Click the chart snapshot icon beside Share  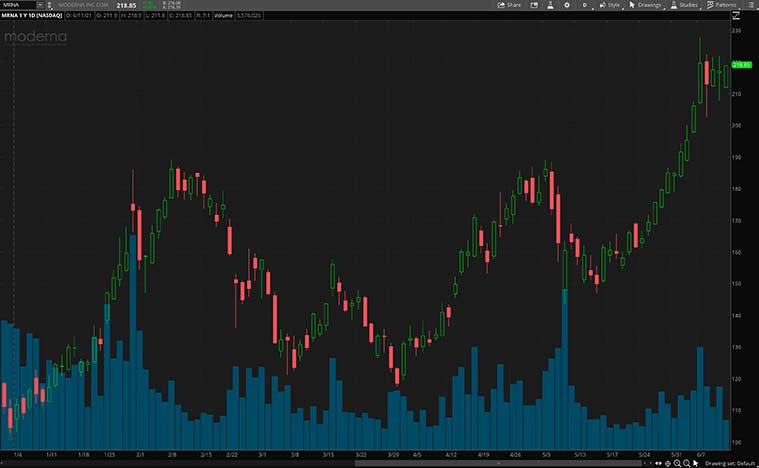coord(532,5)
